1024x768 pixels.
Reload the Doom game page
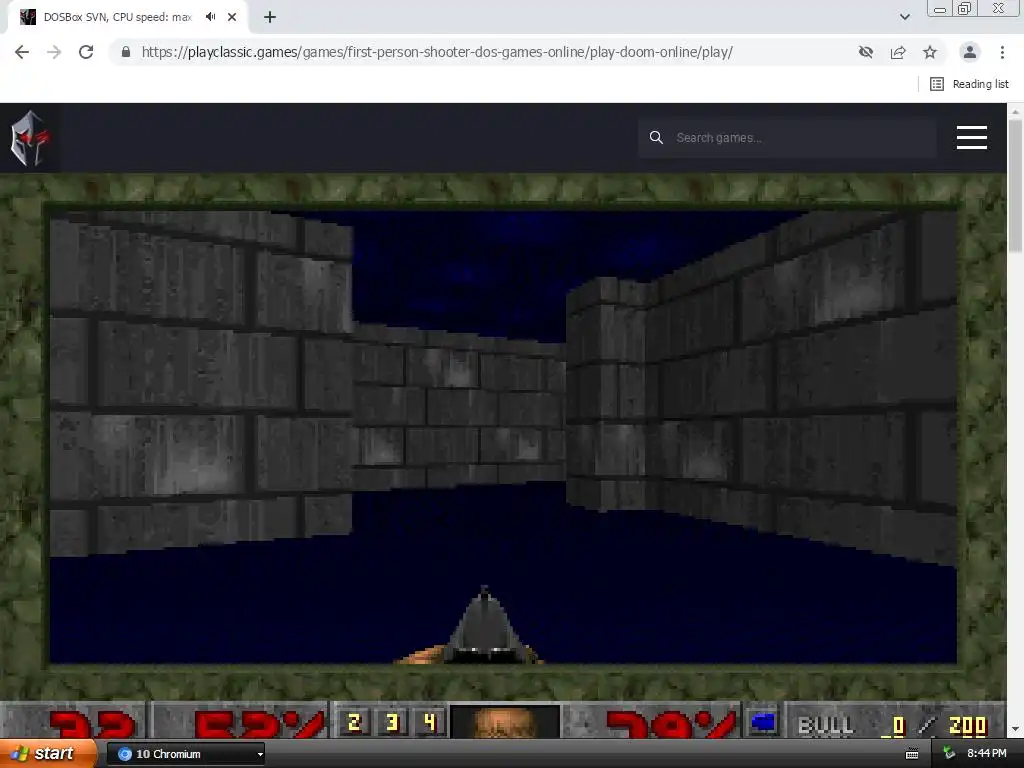(86, 52)
